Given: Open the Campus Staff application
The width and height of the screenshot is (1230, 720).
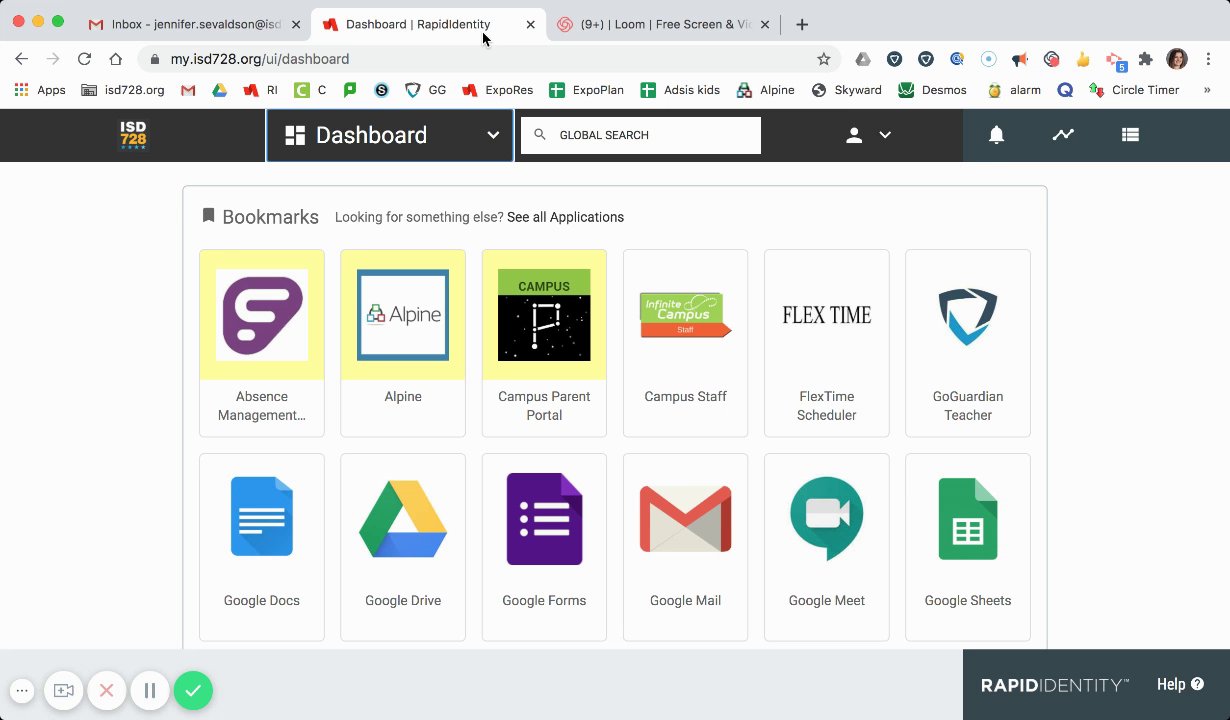Looking at the screenshot, I should pyautogui.click(x=685, y=343).
